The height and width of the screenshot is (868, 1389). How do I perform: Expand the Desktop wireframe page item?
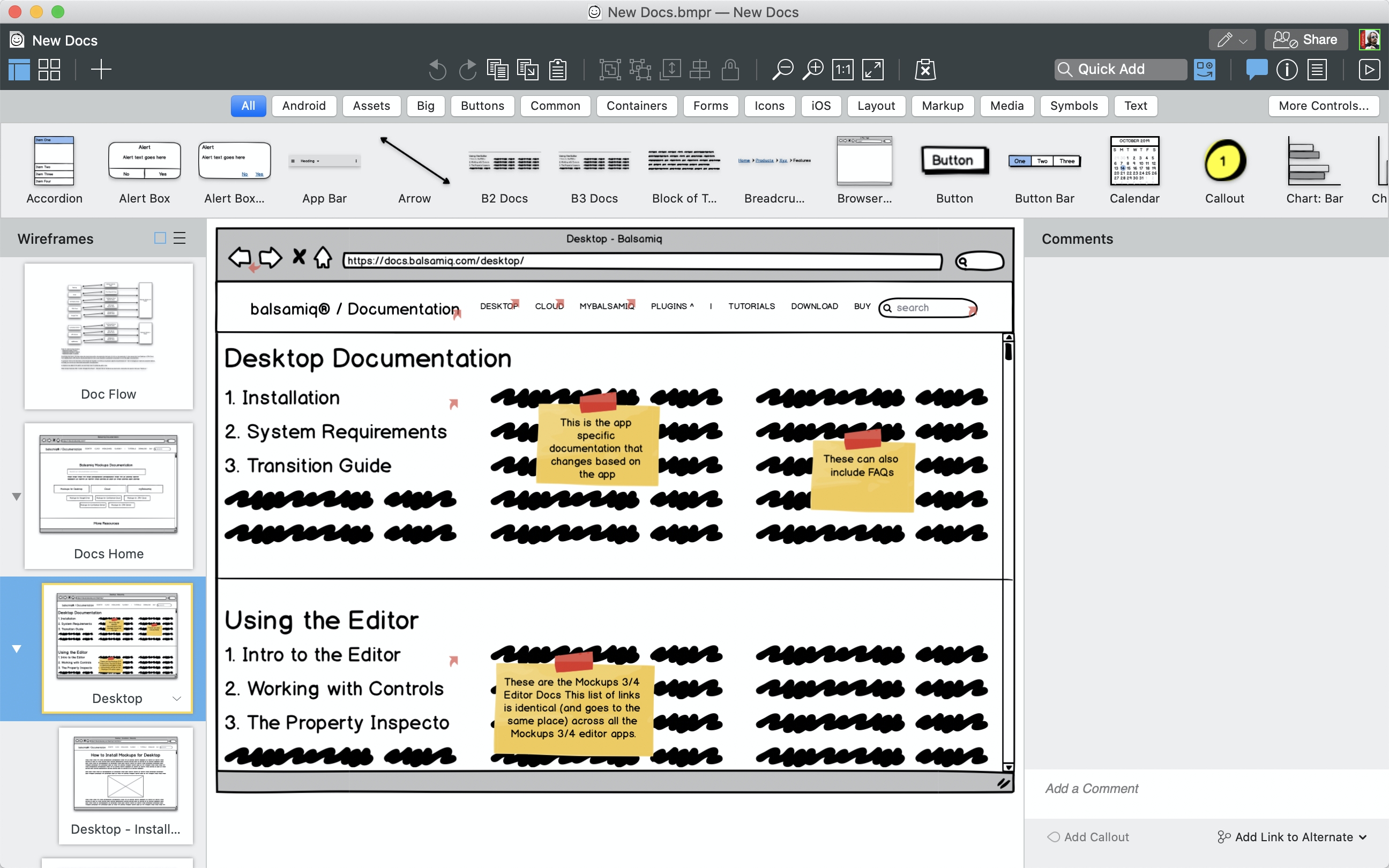tap(177, 698)
